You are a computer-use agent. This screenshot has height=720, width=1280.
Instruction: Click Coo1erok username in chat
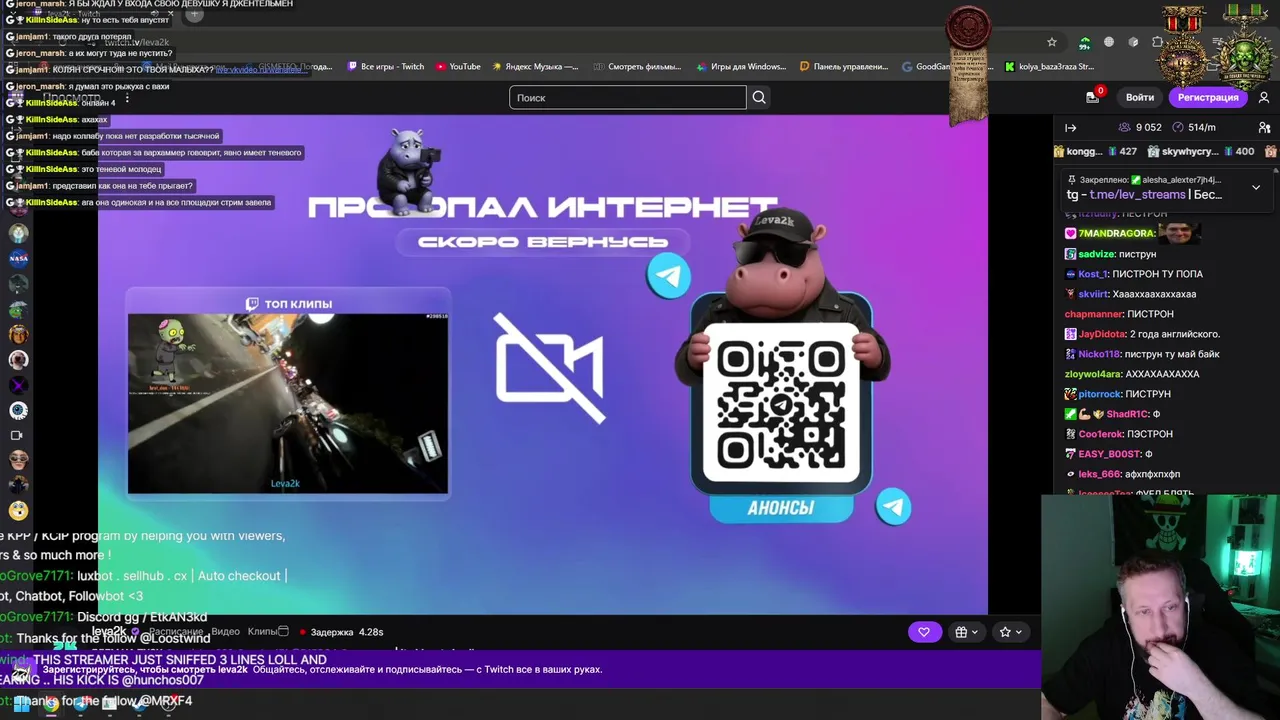[x=1099, y=434]
